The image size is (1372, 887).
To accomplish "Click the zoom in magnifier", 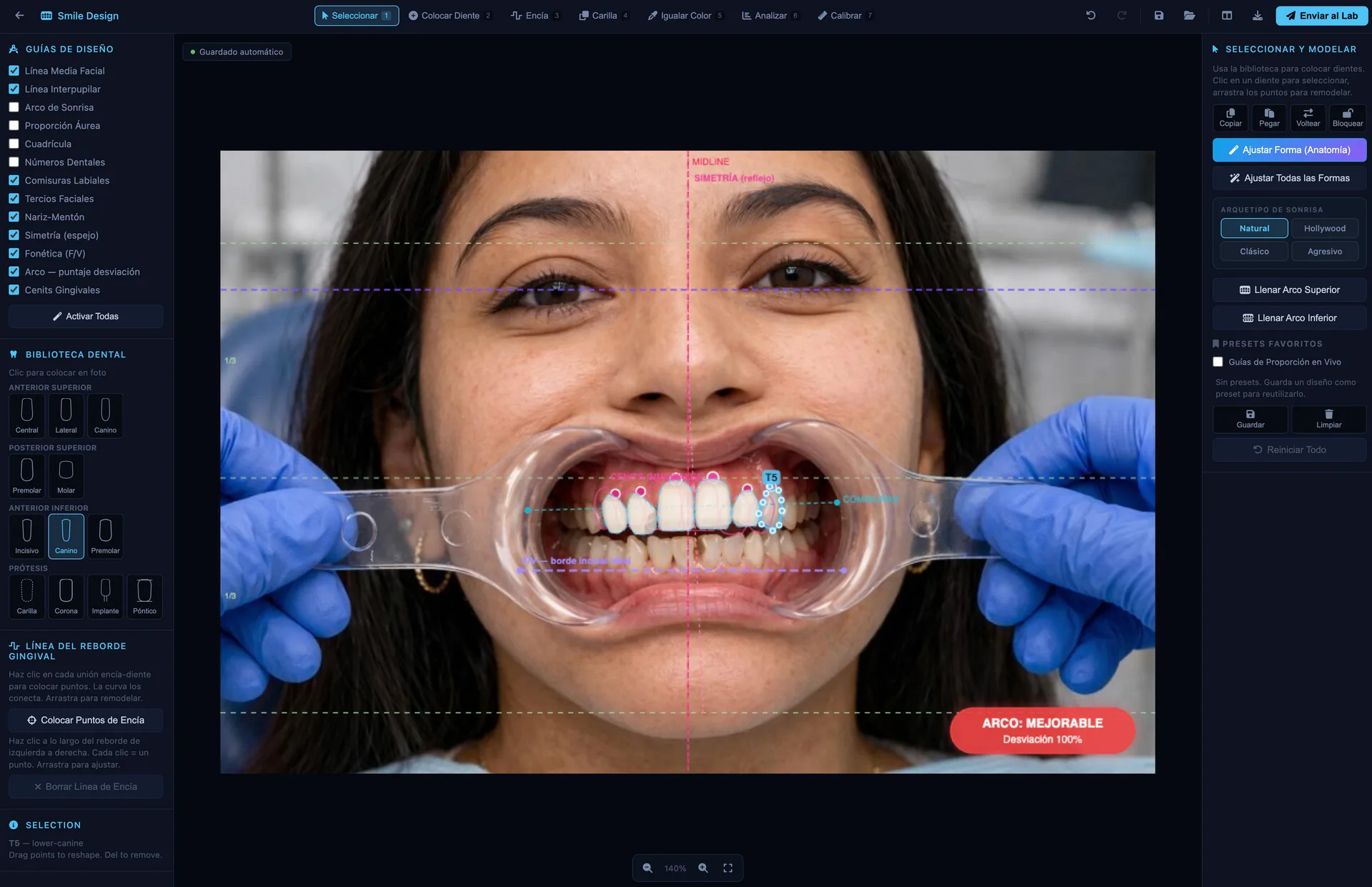I will click(703, 868).
